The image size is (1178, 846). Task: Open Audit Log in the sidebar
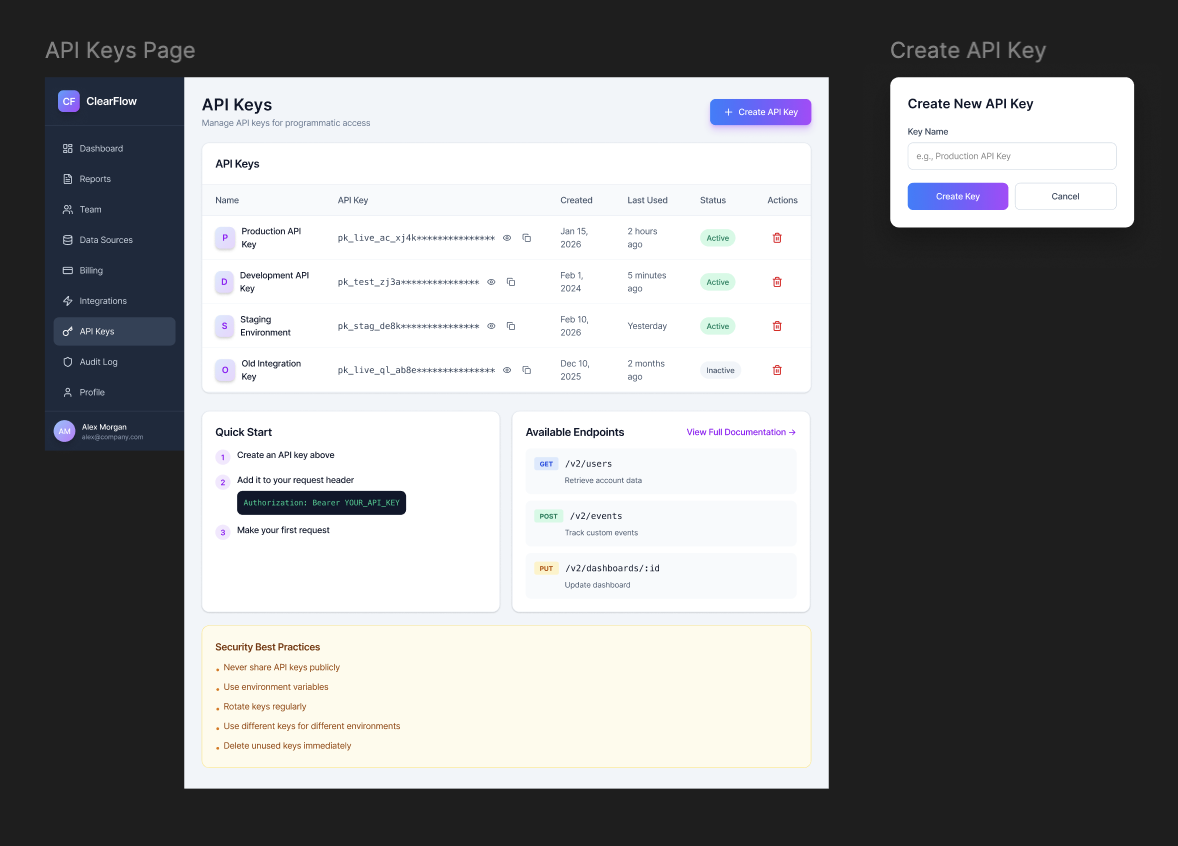[x=114, y=362]
